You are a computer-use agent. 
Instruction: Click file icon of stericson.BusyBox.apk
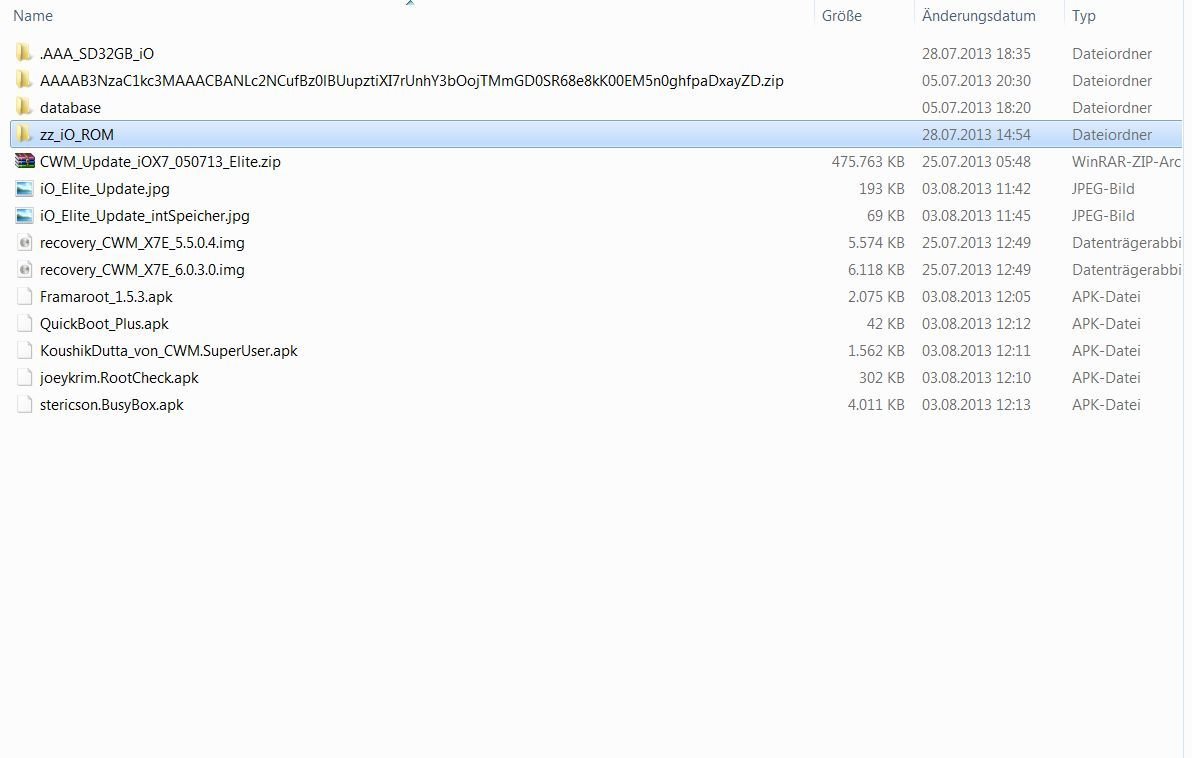pyautogui.click(x=24, y=404)
